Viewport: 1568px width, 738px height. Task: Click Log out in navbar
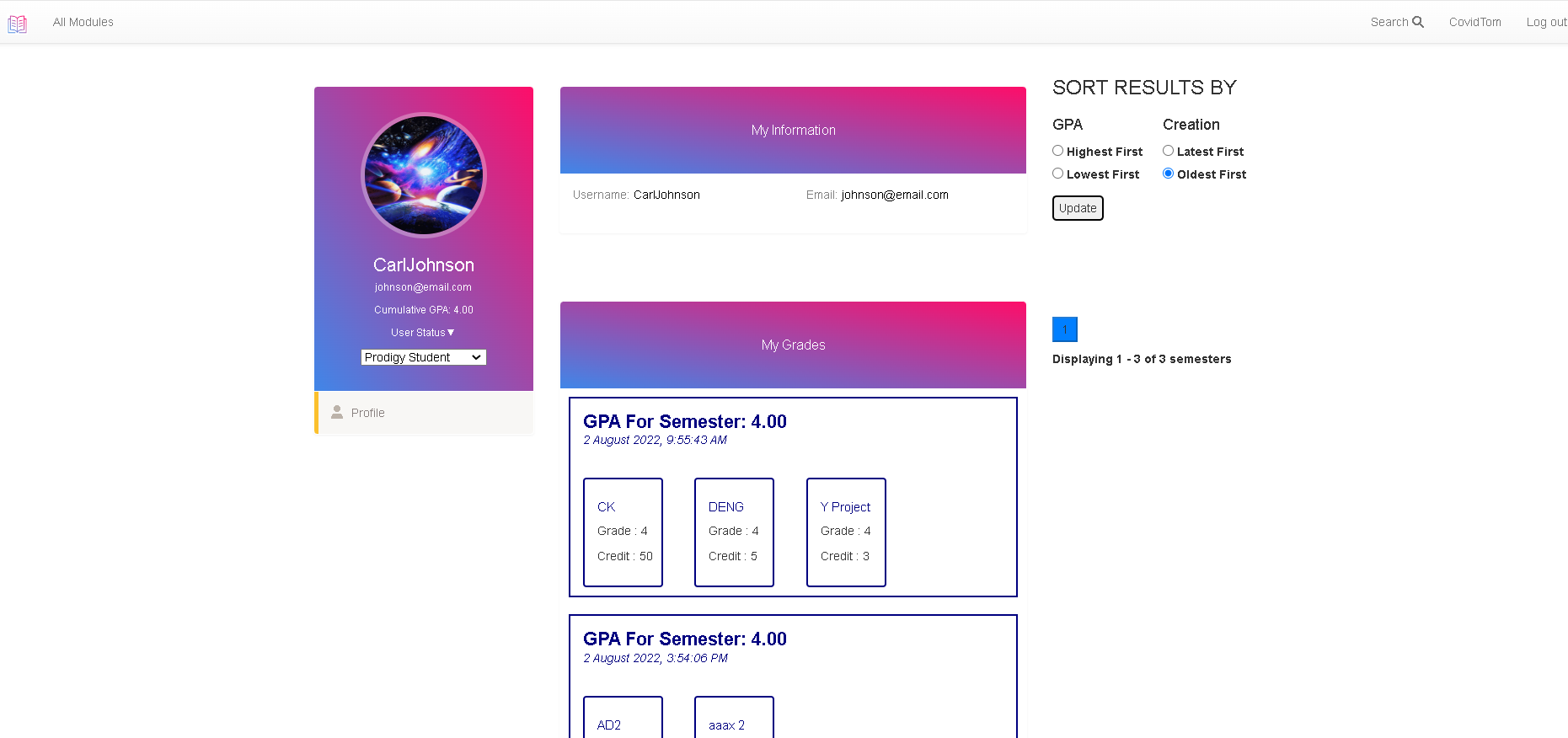(1547, 22)
